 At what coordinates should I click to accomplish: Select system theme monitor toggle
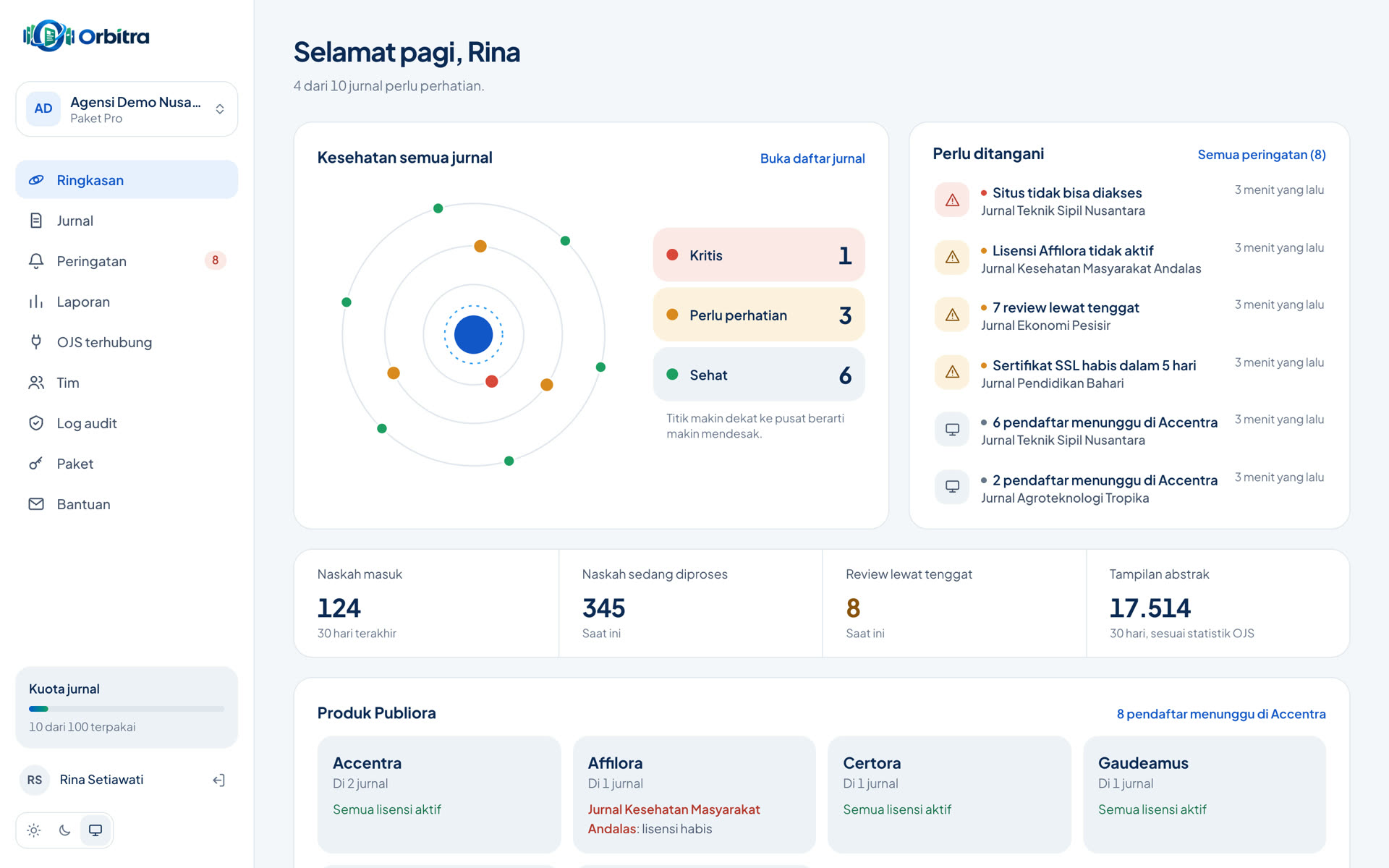point(95,830)
